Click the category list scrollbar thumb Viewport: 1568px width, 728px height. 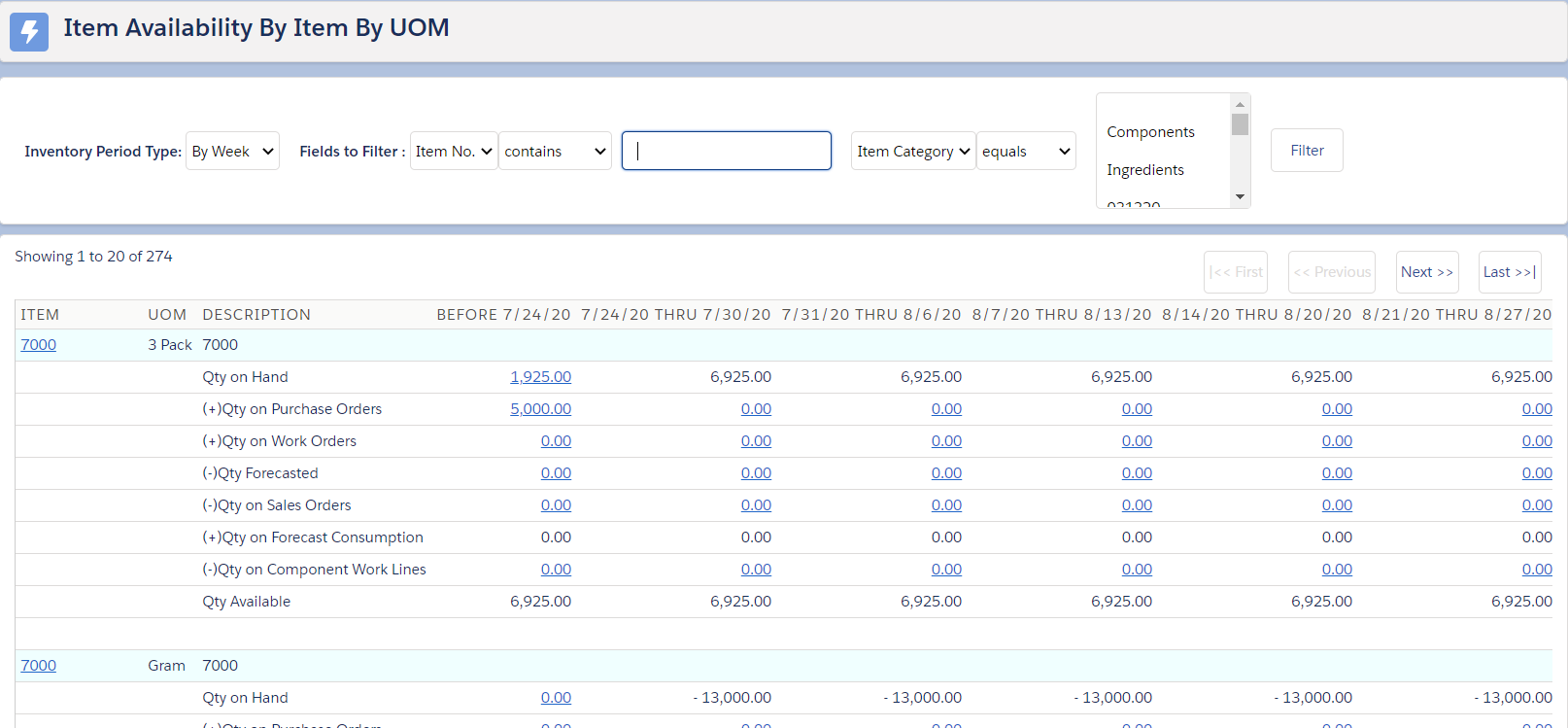click(1240, 124)
